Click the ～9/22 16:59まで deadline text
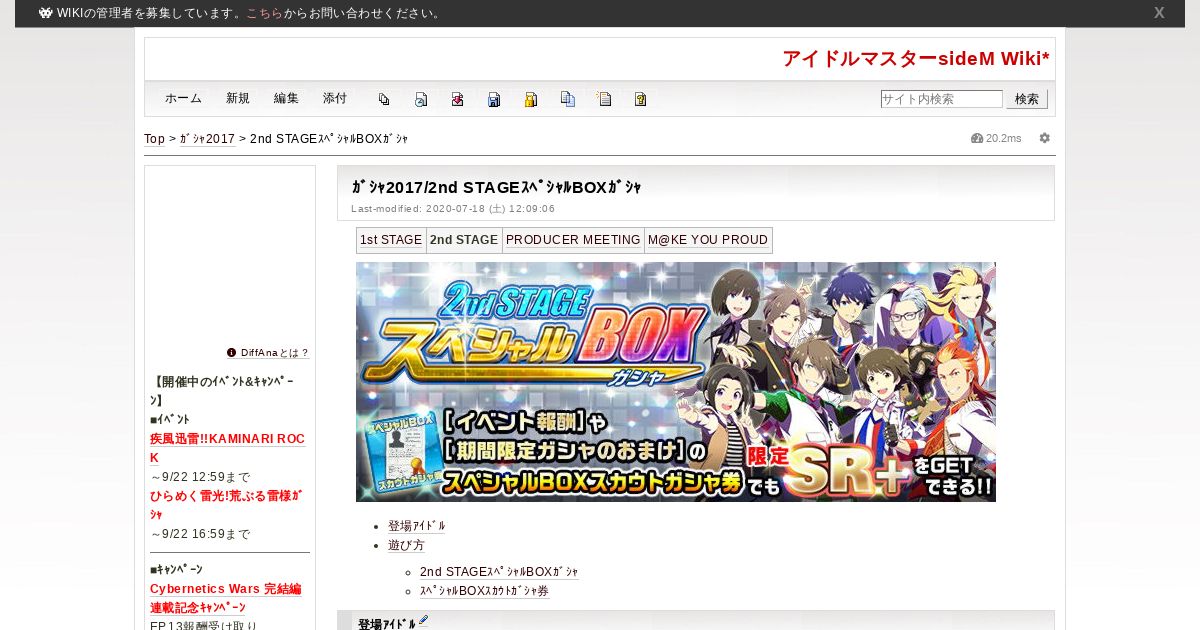This screenshot has width=1200, height=630. pyautogui.click(x=200, y=534)
